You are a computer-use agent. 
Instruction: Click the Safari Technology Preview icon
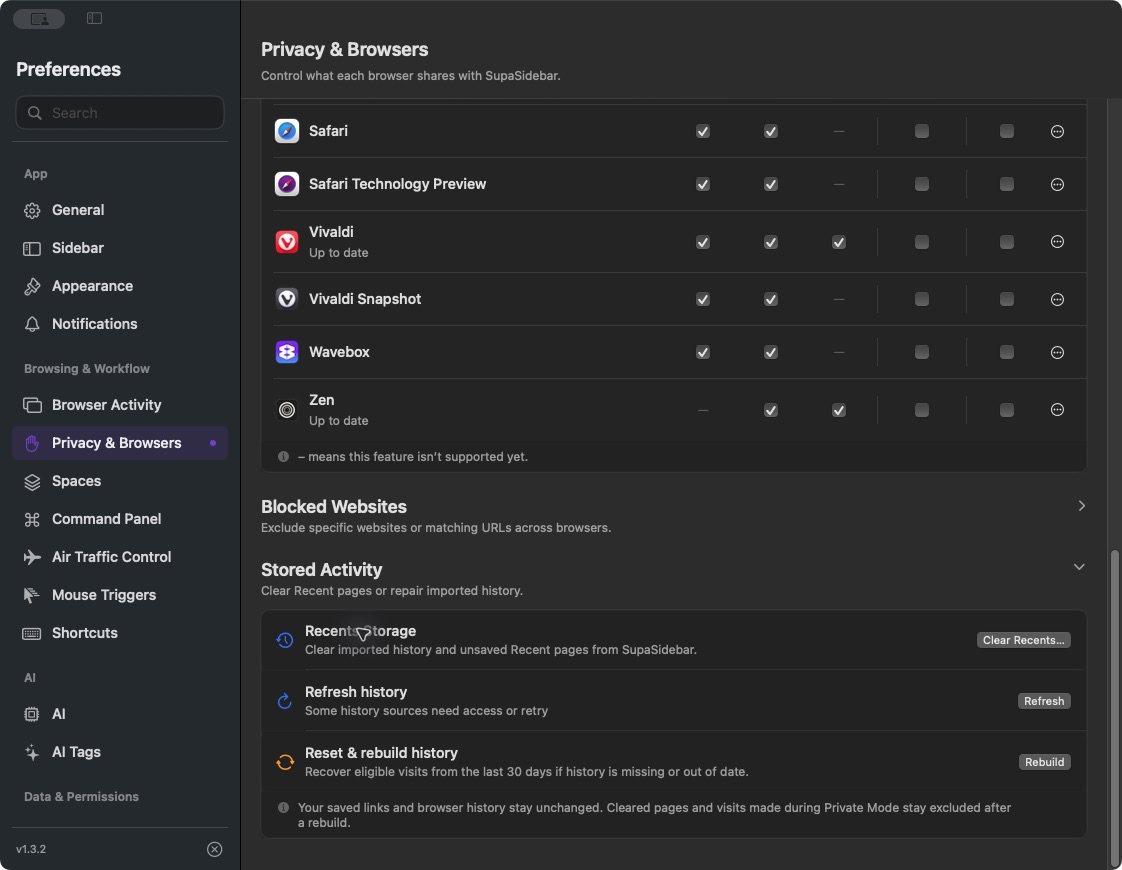287,184
